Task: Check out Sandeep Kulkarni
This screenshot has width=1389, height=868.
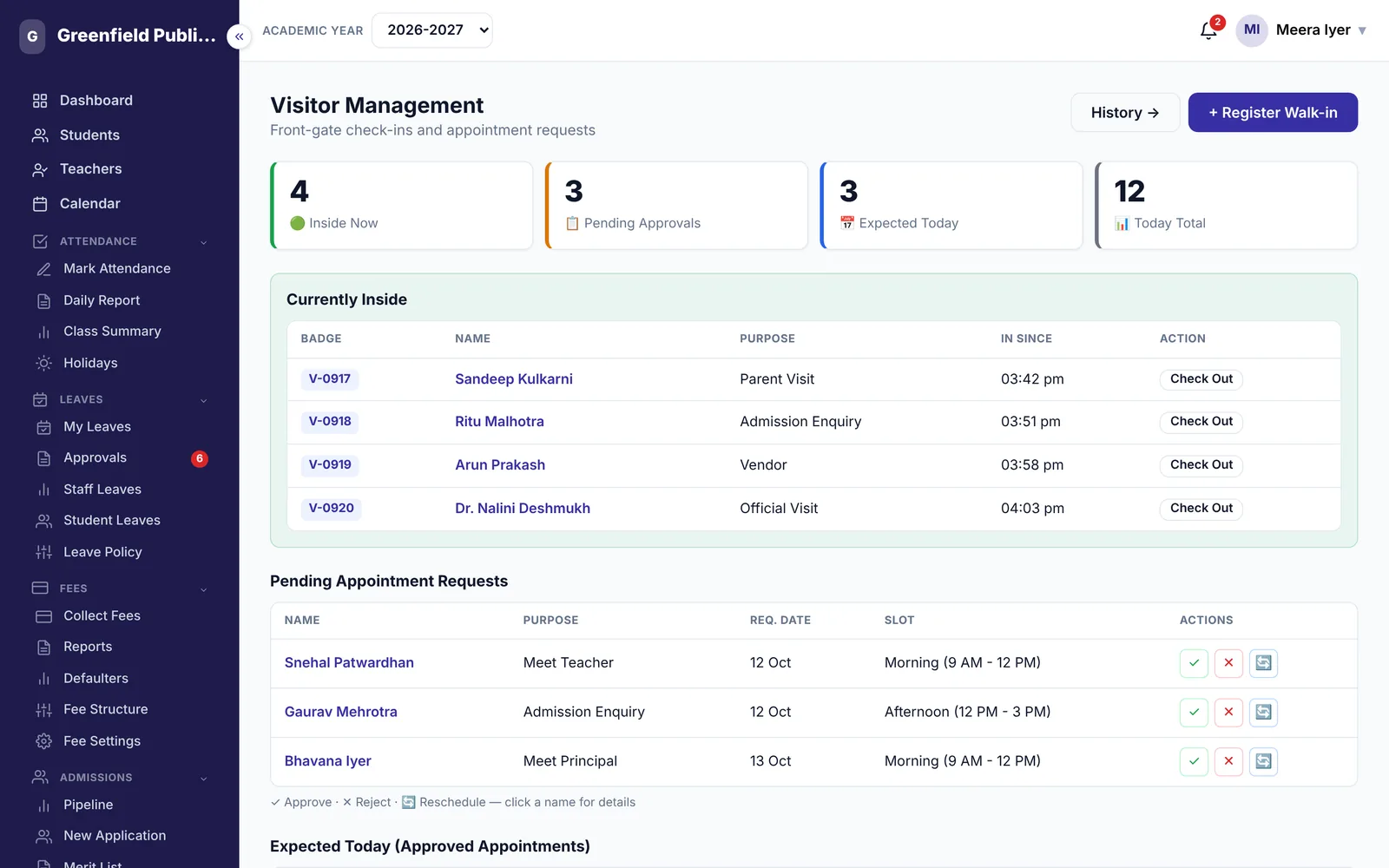Action: 1201,379
